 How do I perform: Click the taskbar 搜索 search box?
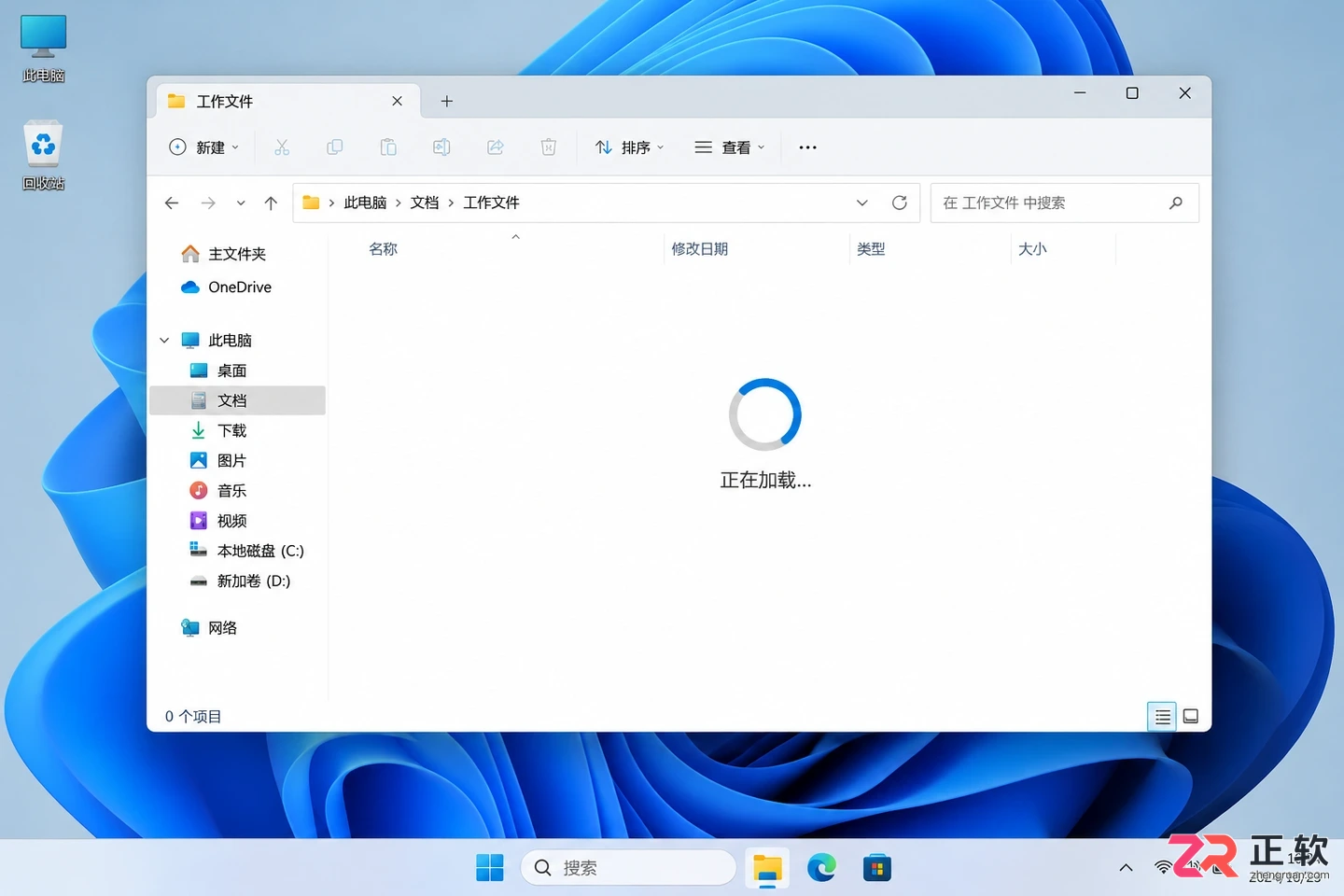629,868
